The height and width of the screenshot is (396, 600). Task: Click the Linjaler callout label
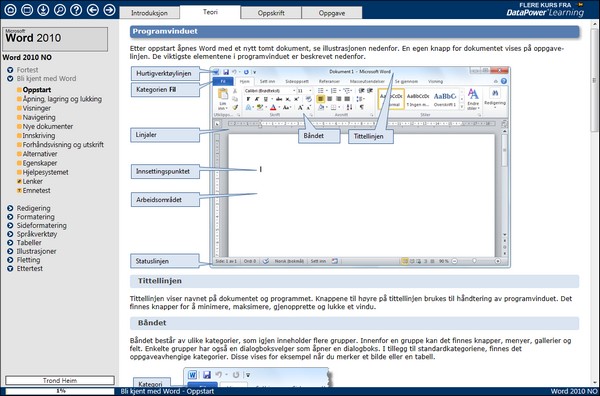(x=165, y=135)
